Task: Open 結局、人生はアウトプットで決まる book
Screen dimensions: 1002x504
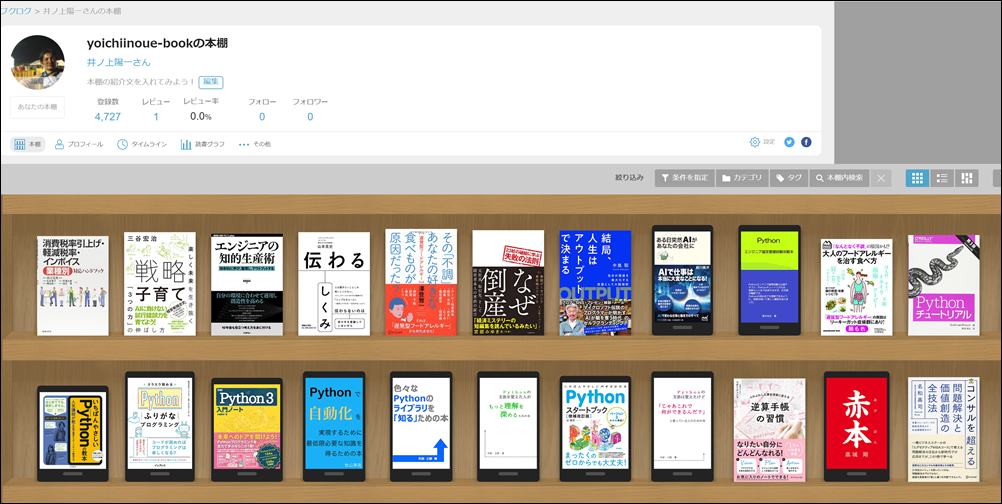Action: coord(595,284)
